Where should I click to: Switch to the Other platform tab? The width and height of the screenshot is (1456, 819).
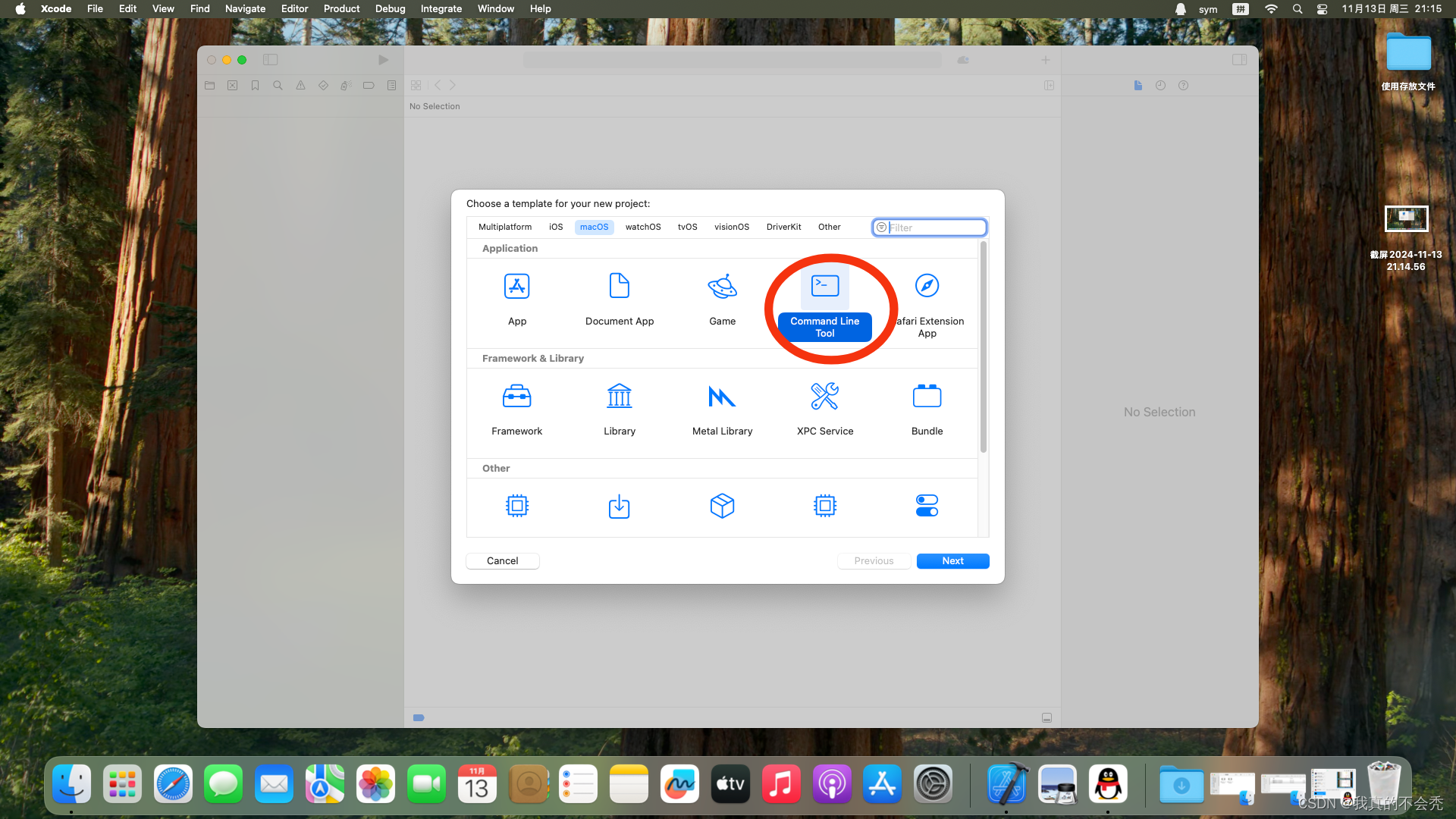(x=830, y=227)
